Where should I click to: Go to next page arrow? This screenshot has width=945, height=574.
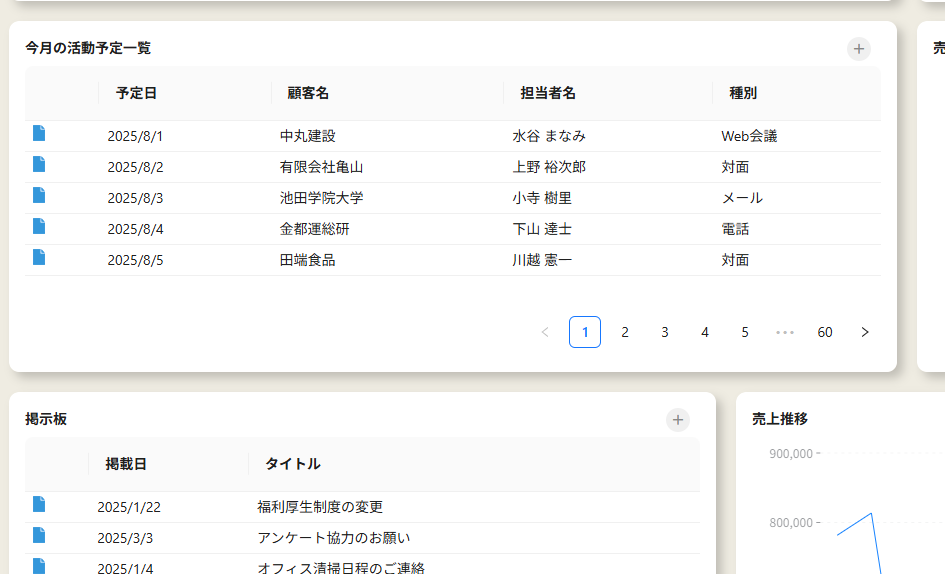pos(865,332)
